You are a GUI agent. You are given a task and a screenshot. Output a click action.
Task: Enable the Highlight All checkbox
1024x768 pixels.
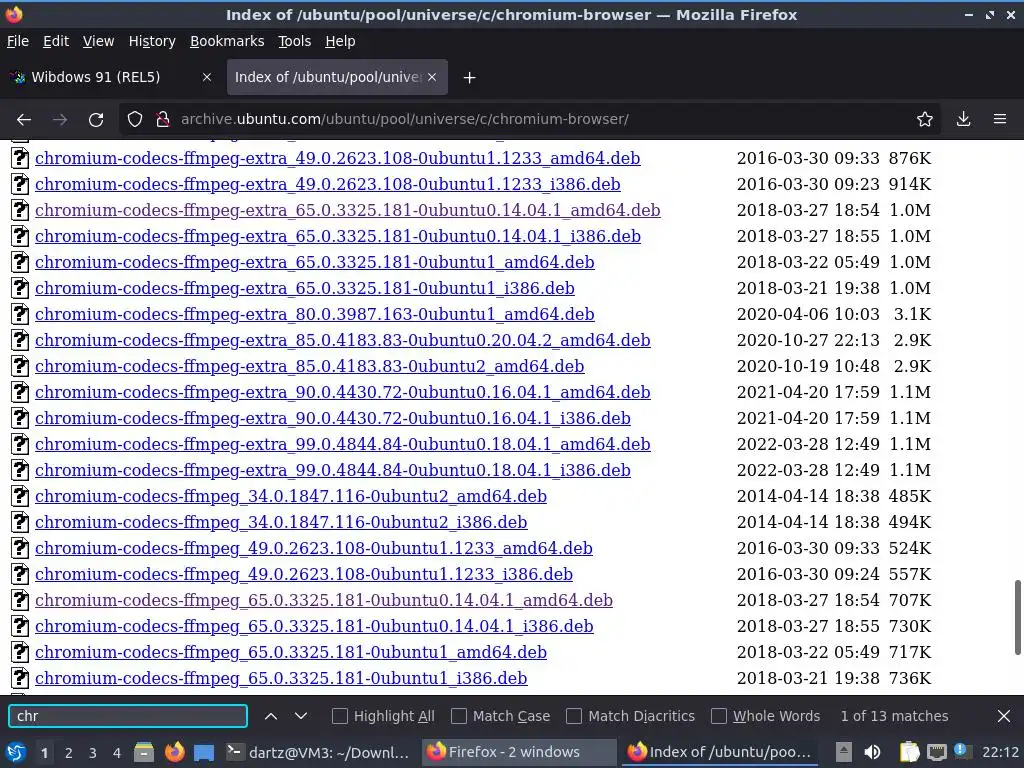pos(340,716)
